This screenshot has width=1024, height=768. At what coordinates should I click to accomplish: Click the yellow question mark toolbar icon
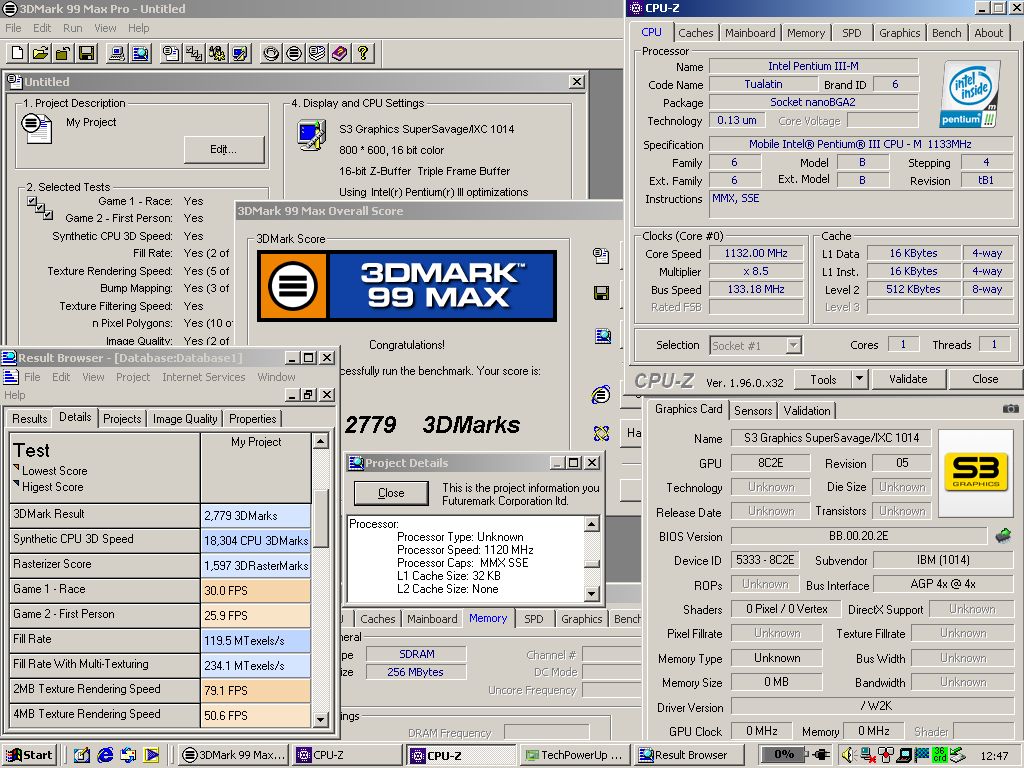[x=362, y=53]
